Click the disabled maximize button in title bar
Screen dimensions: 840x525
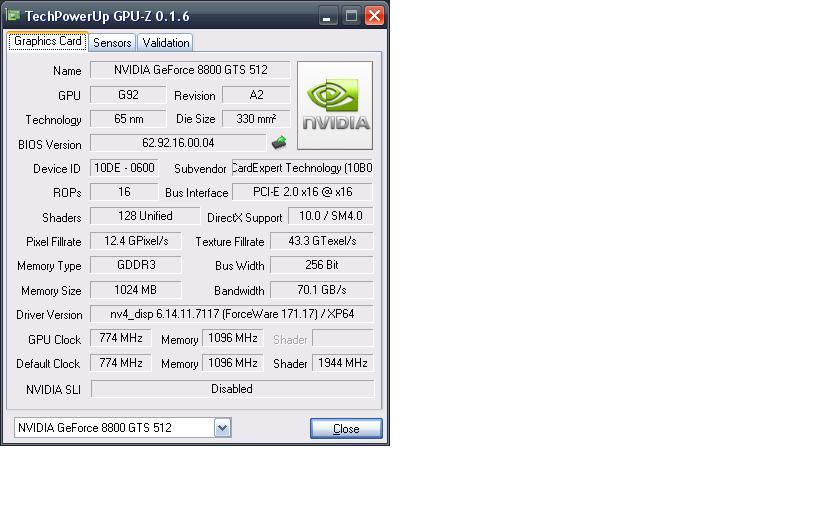click(x=351, y=16)
